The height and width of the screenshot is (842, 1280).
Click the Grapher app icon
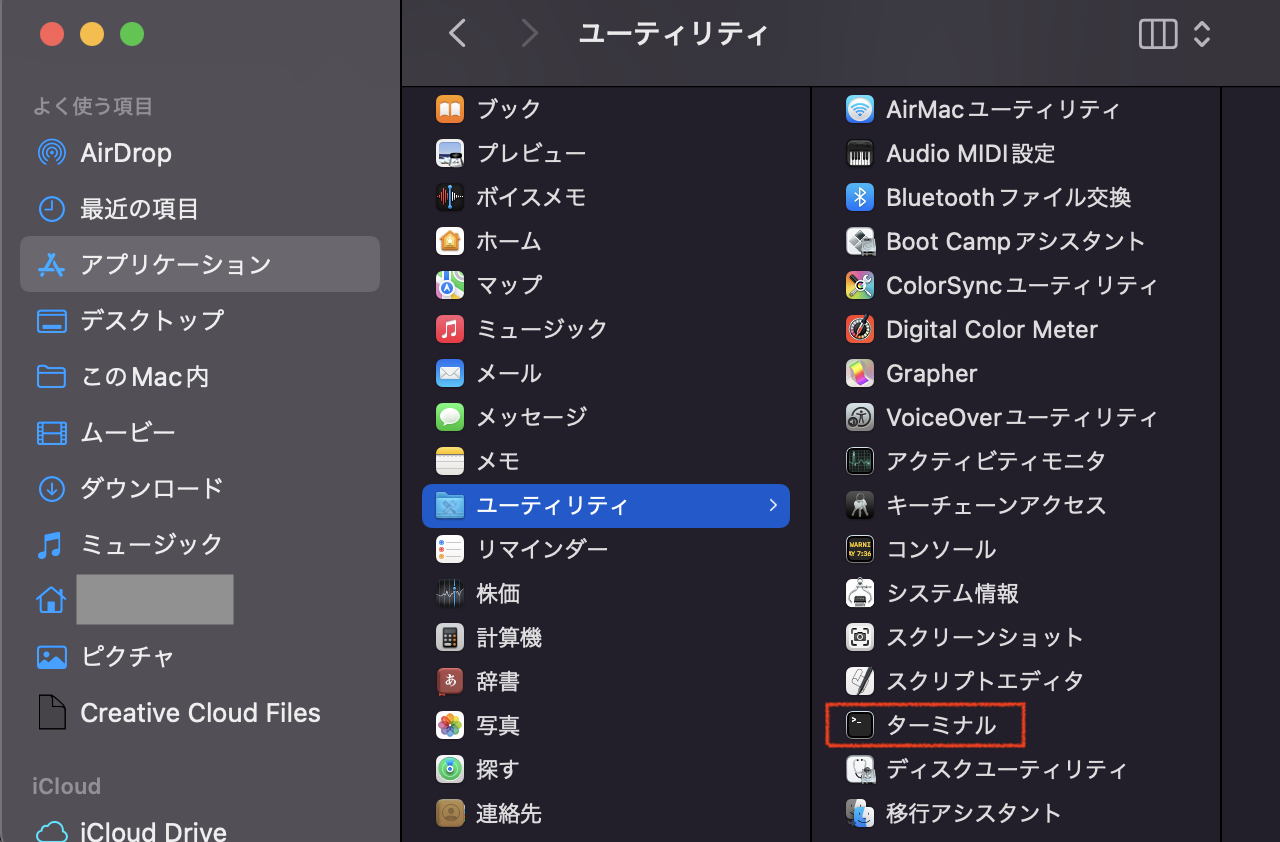point(860,373)
